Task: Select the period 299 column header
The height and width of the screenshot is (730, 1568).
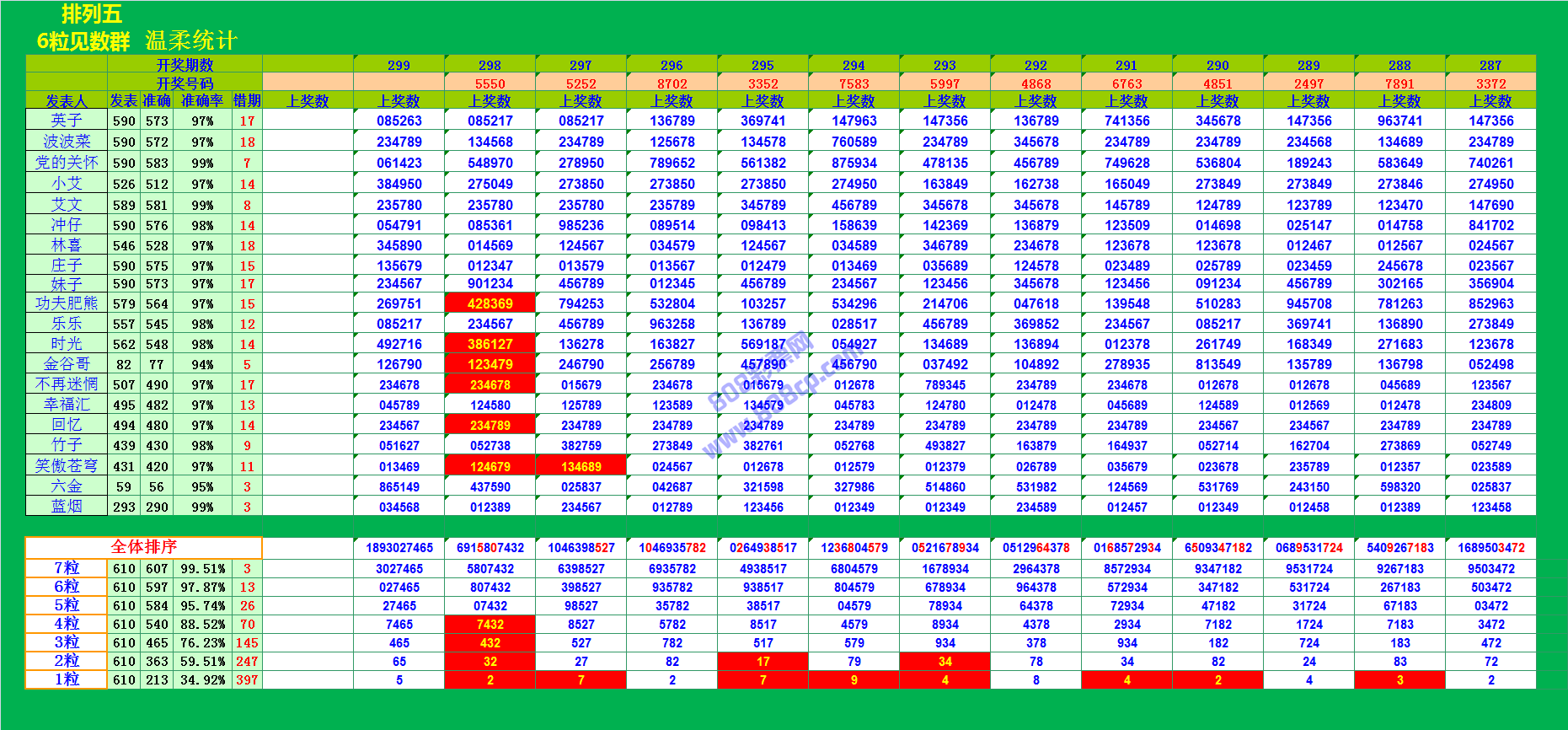Action: [399, 65]
